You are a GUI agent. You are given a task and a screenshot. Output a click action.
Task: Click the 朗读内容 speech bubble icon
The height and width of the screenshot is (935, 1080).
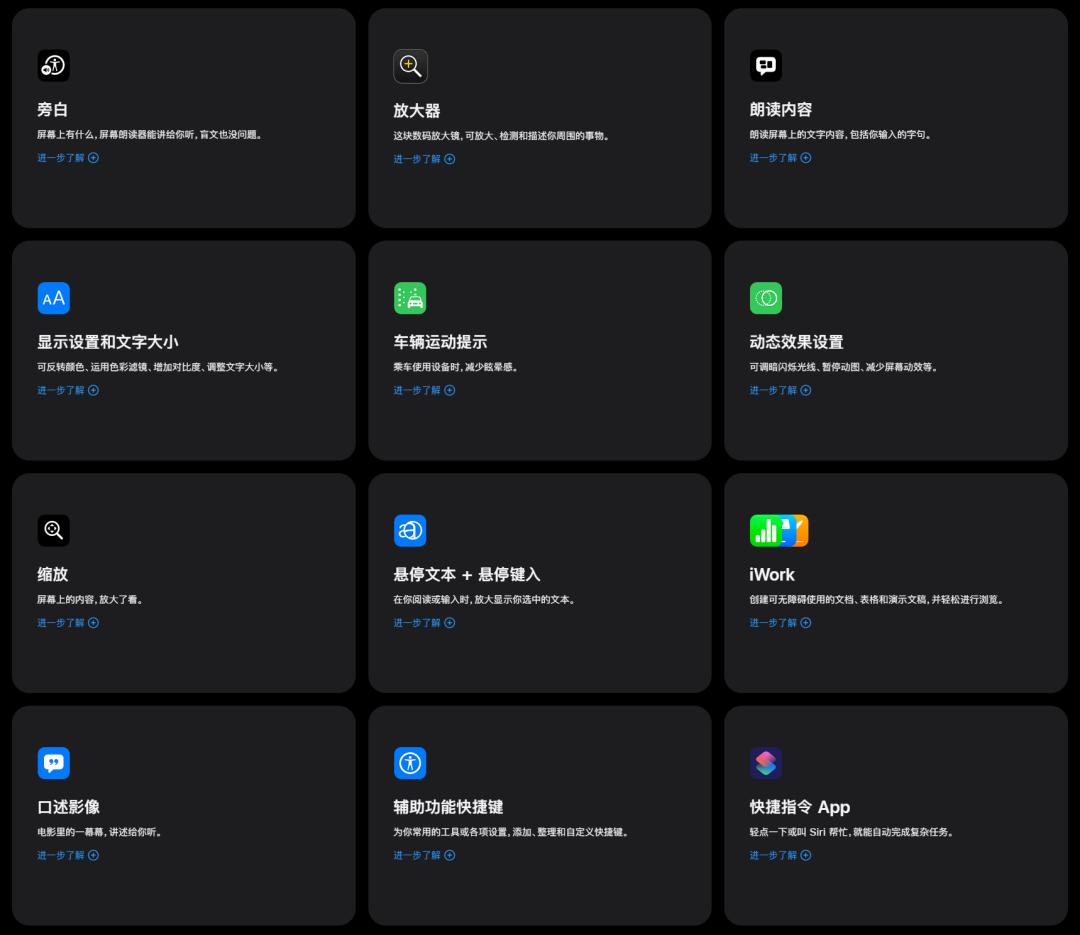coord(766,66)
